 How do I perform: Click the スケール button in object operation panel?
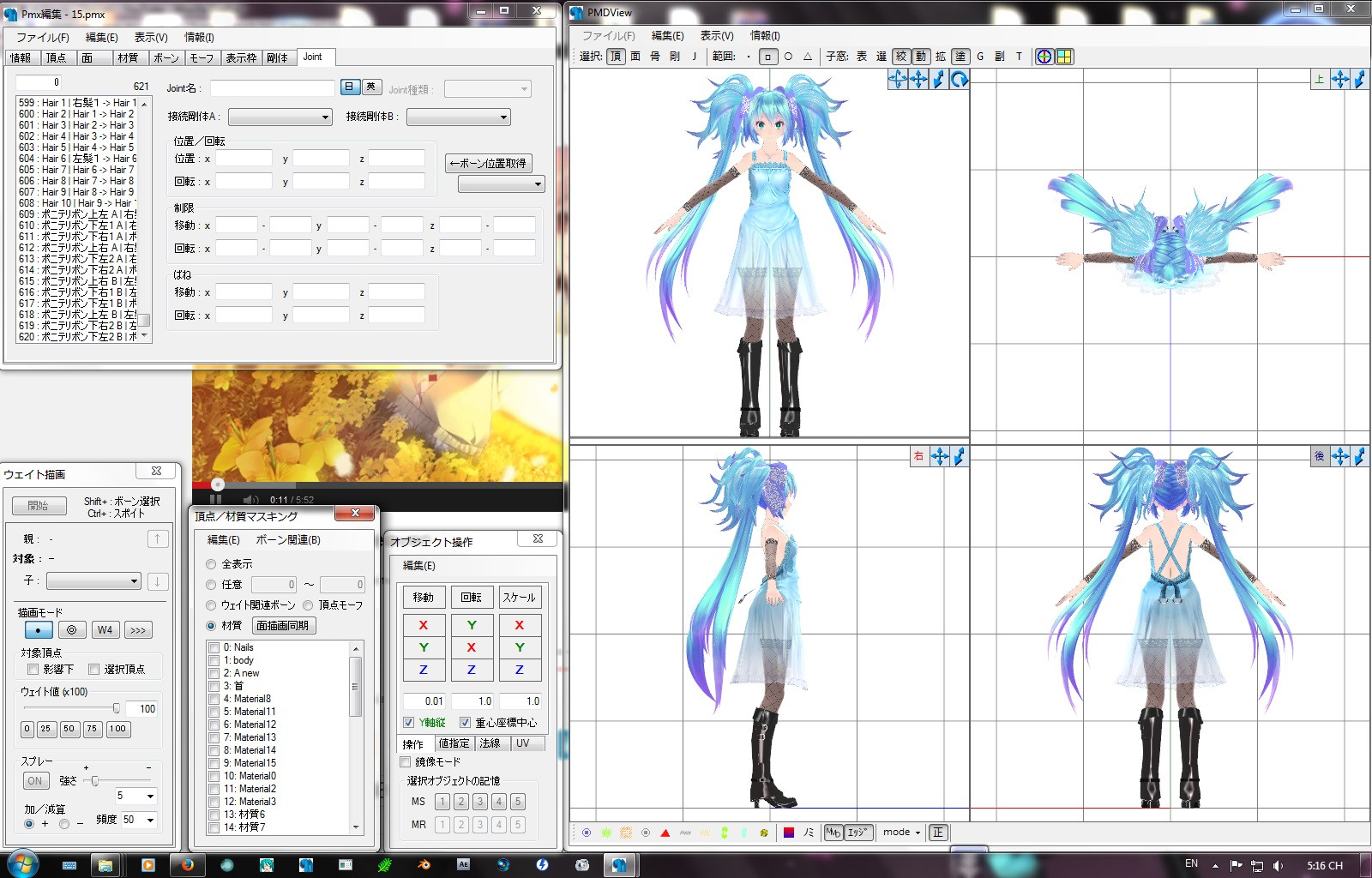click(519, 598)
